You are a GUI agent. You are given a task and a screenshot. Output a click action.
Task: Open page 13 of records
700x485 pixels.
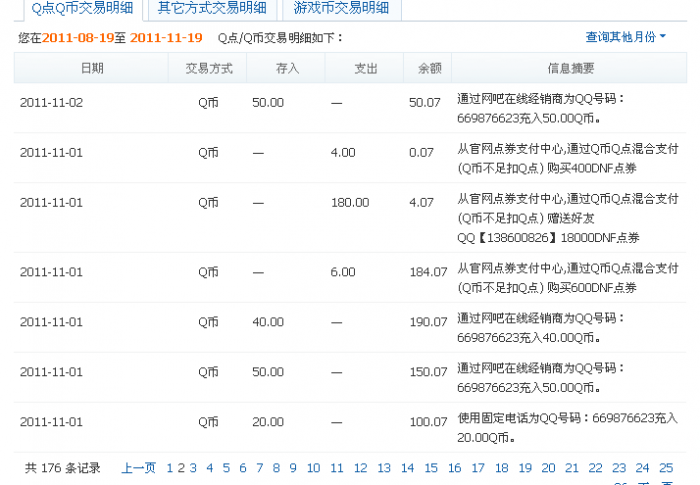tap(384, 468)
